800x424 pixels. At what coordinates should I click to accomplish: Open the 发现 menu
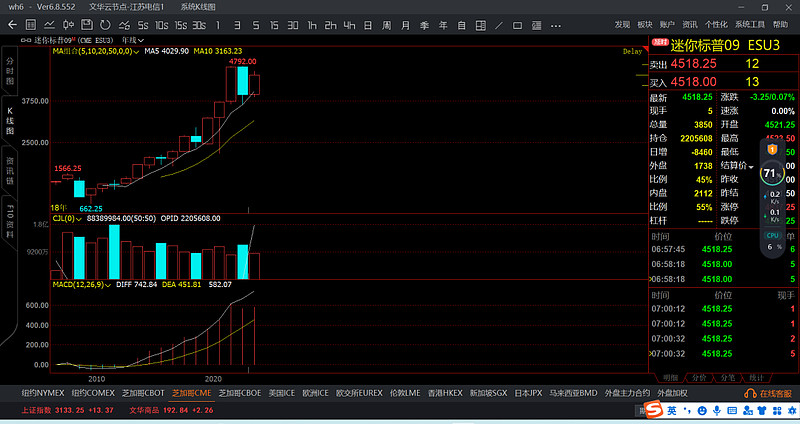pyautogui.click(x=622, y=24)
